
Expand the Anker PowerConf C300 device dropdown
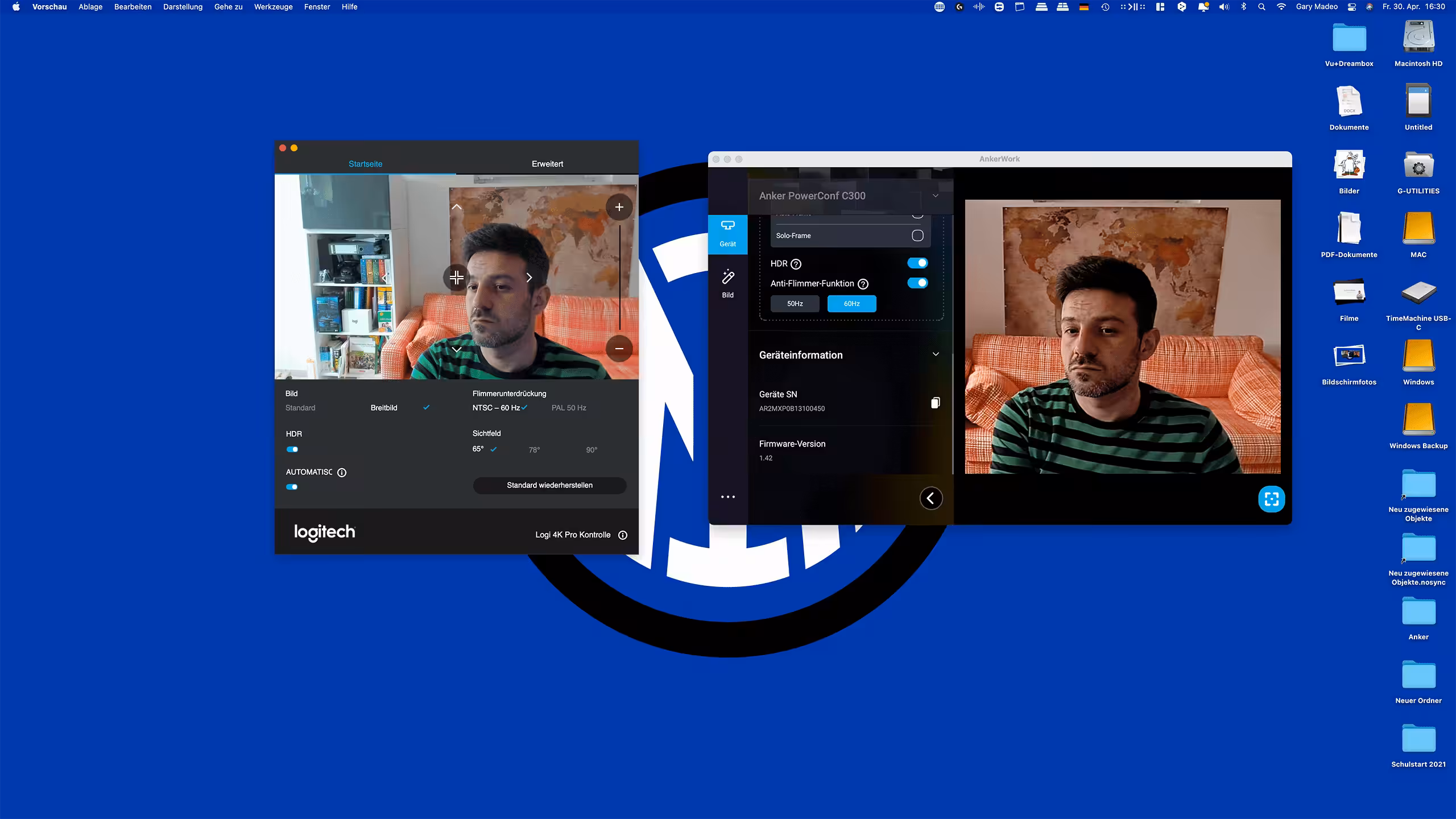936,196
